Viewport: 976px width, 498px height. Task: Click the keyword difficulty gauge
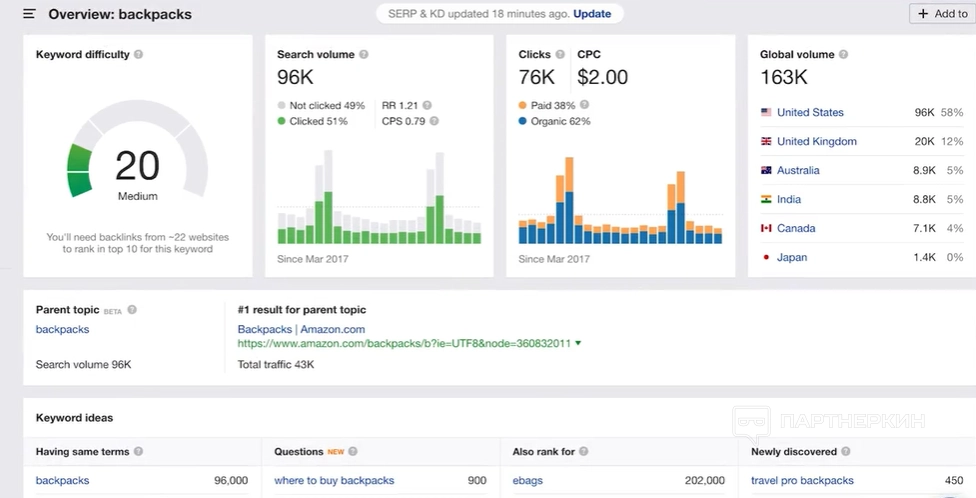pyautogui.click(x=137, y=166)
